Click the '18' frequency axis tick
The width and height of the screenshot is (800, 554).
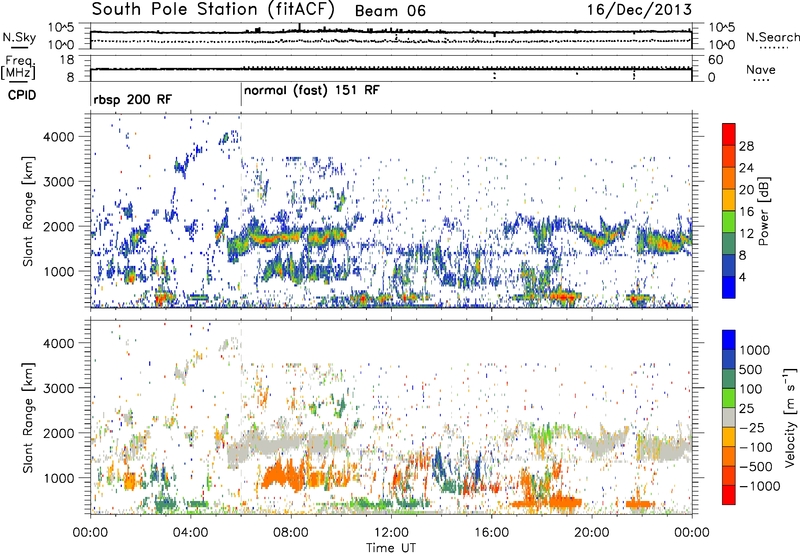click(67, 60)
